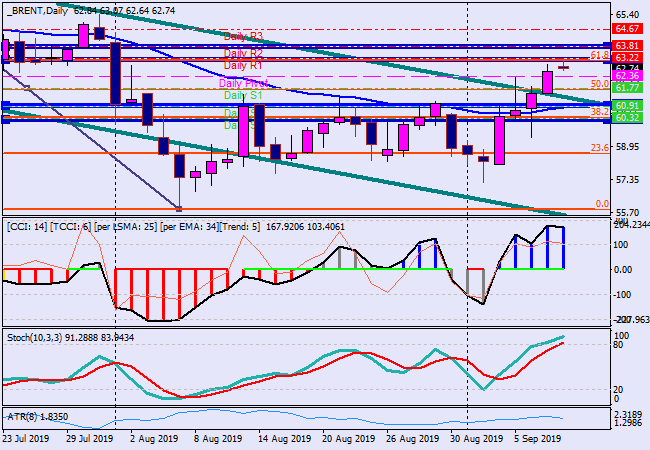Click the Stoch(10,3,3) indicator label
650x450 pixels.
point(70,336)
